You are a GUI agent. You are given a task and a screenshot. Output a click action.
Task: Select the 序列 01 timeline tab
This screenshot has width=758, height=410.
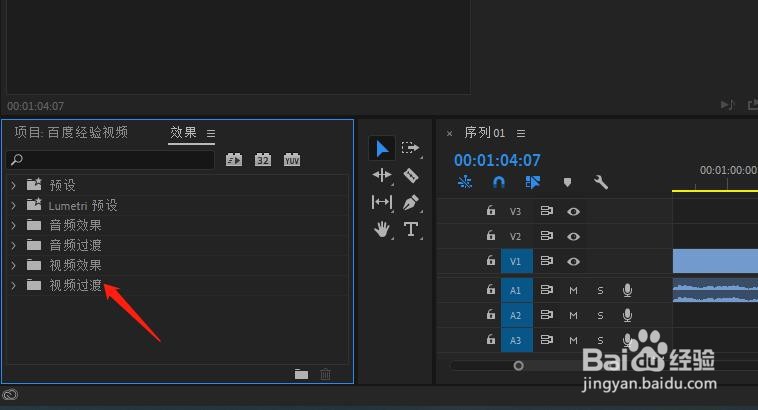click(484, 132)
